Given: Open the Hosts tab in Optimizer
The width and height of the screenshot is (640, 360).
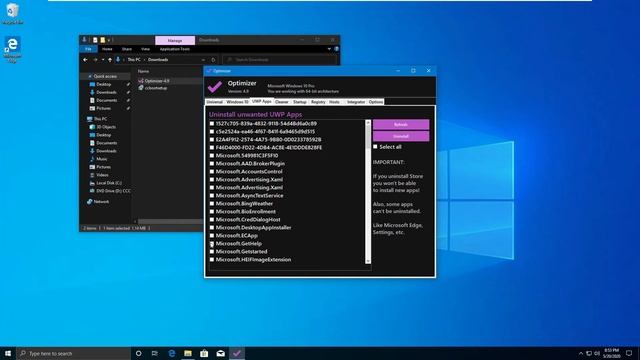Looking at the screenshot, I should 334,102.
